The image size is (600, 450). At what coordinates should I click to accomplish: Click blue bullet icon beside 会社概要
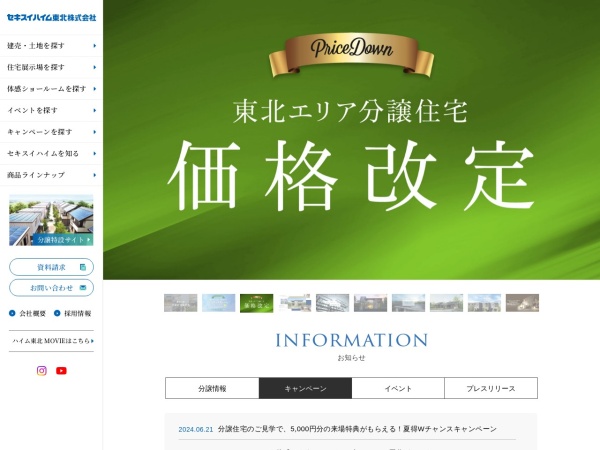click(x=12, y=313)
